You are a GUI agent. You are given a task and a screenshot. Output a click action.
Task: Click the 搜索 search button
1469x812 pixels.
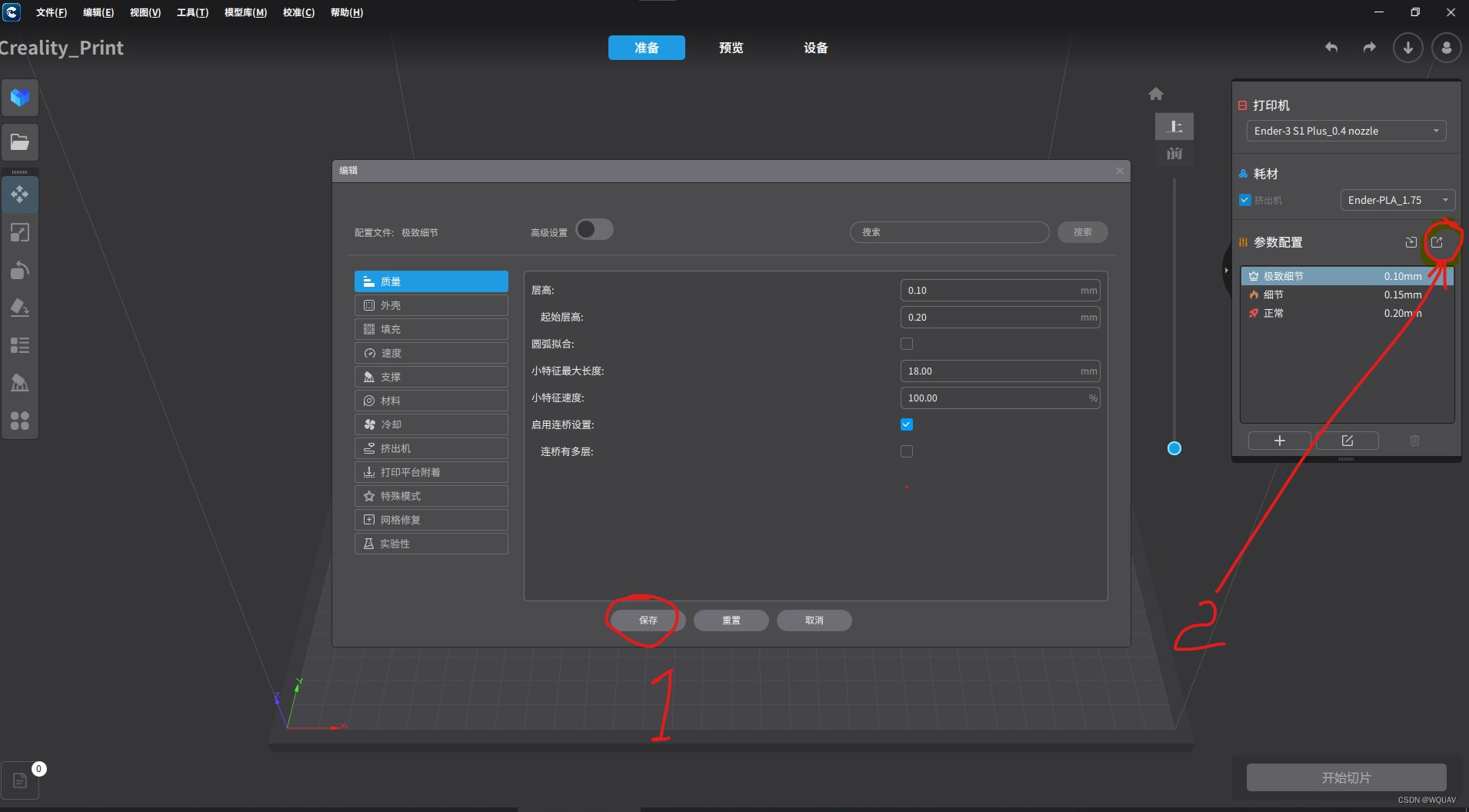pos(1083,232)
